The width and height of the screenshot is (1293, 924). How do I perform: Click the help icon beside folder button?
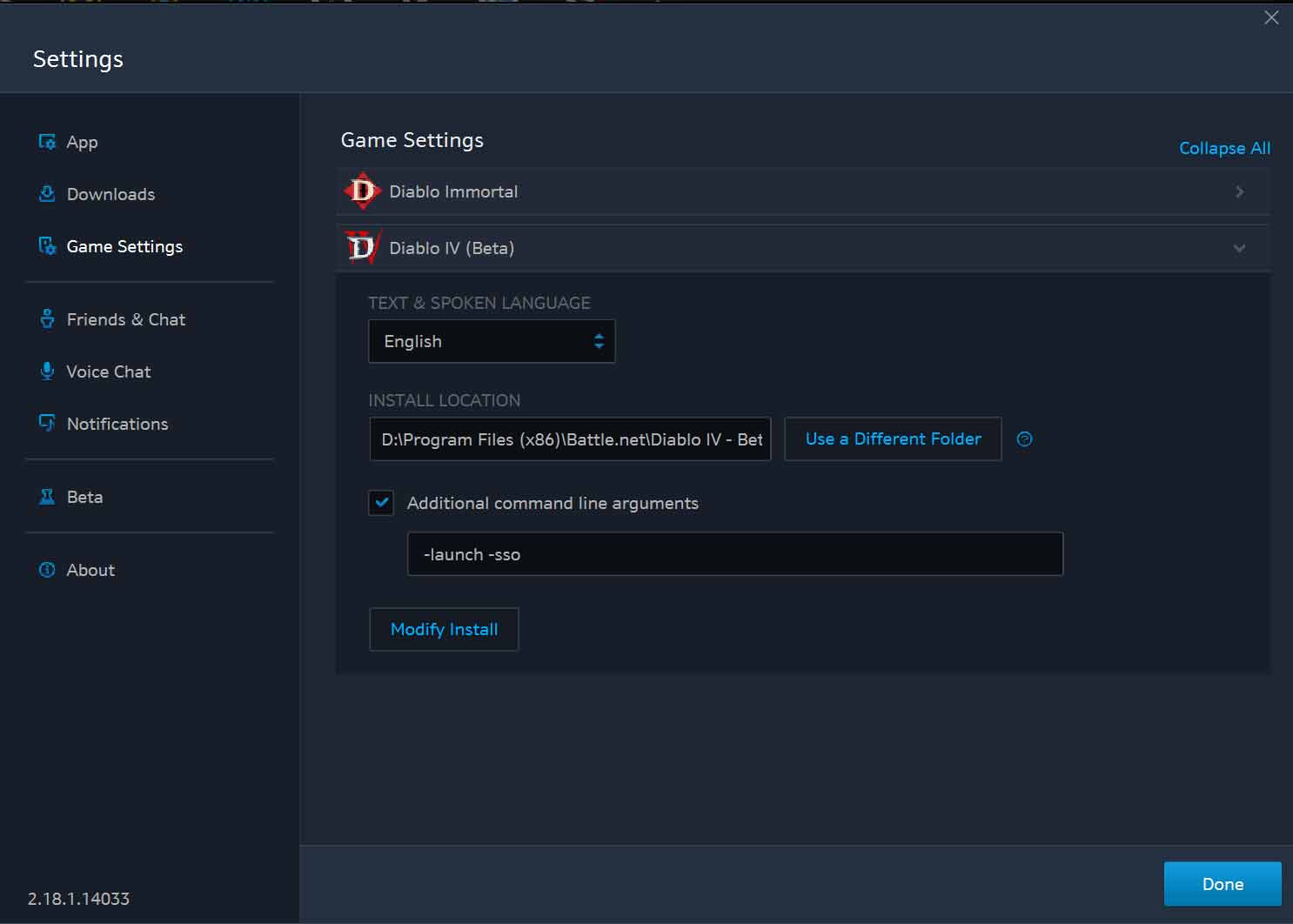tap(1024, 439)
